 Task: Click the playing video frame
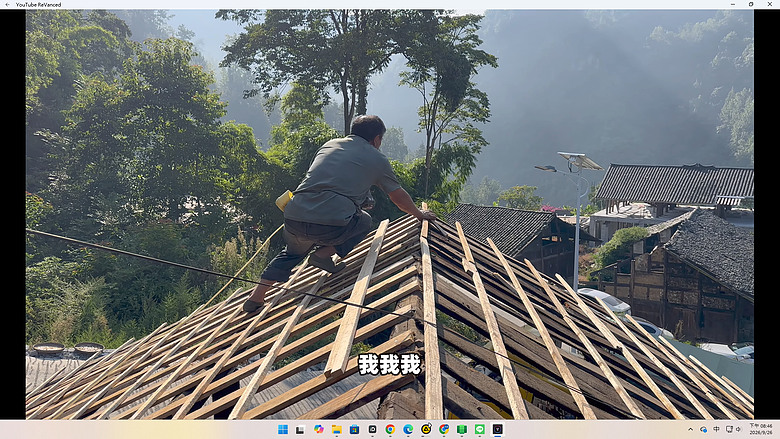[390, 214]
